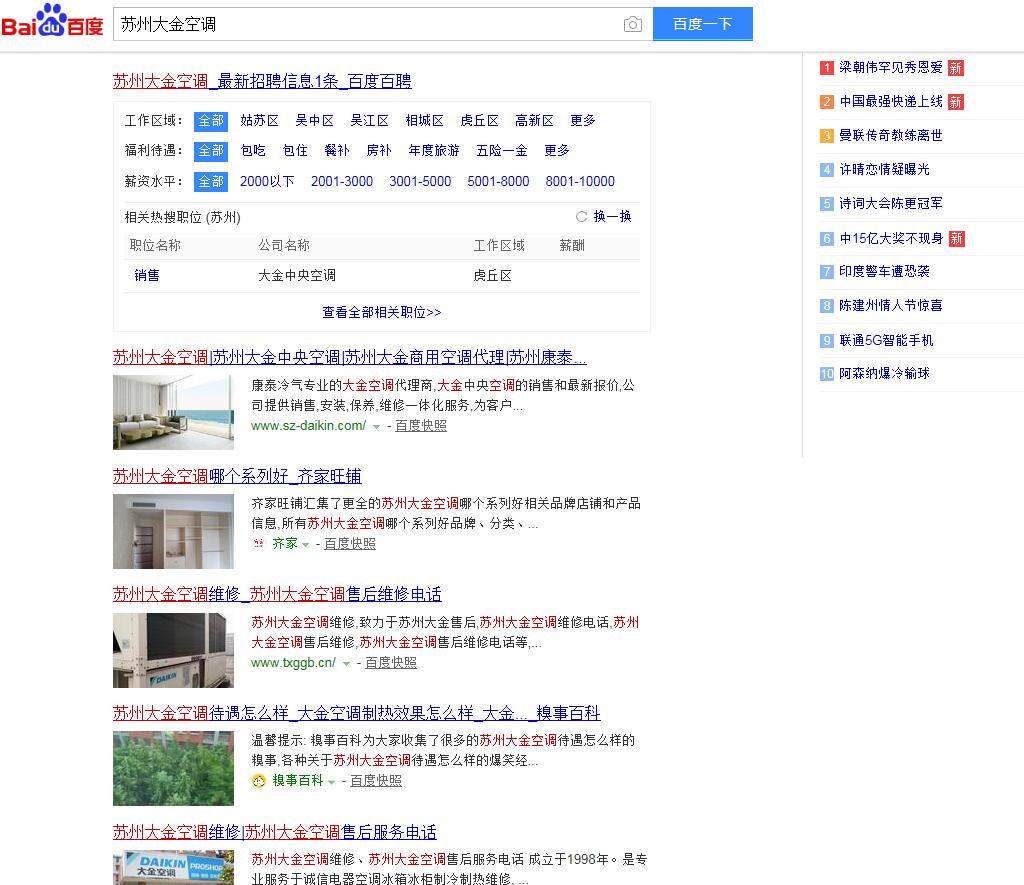Select salary range 5001-8000
Viewport: 1024px width, 885px height.
coord(498,182)
